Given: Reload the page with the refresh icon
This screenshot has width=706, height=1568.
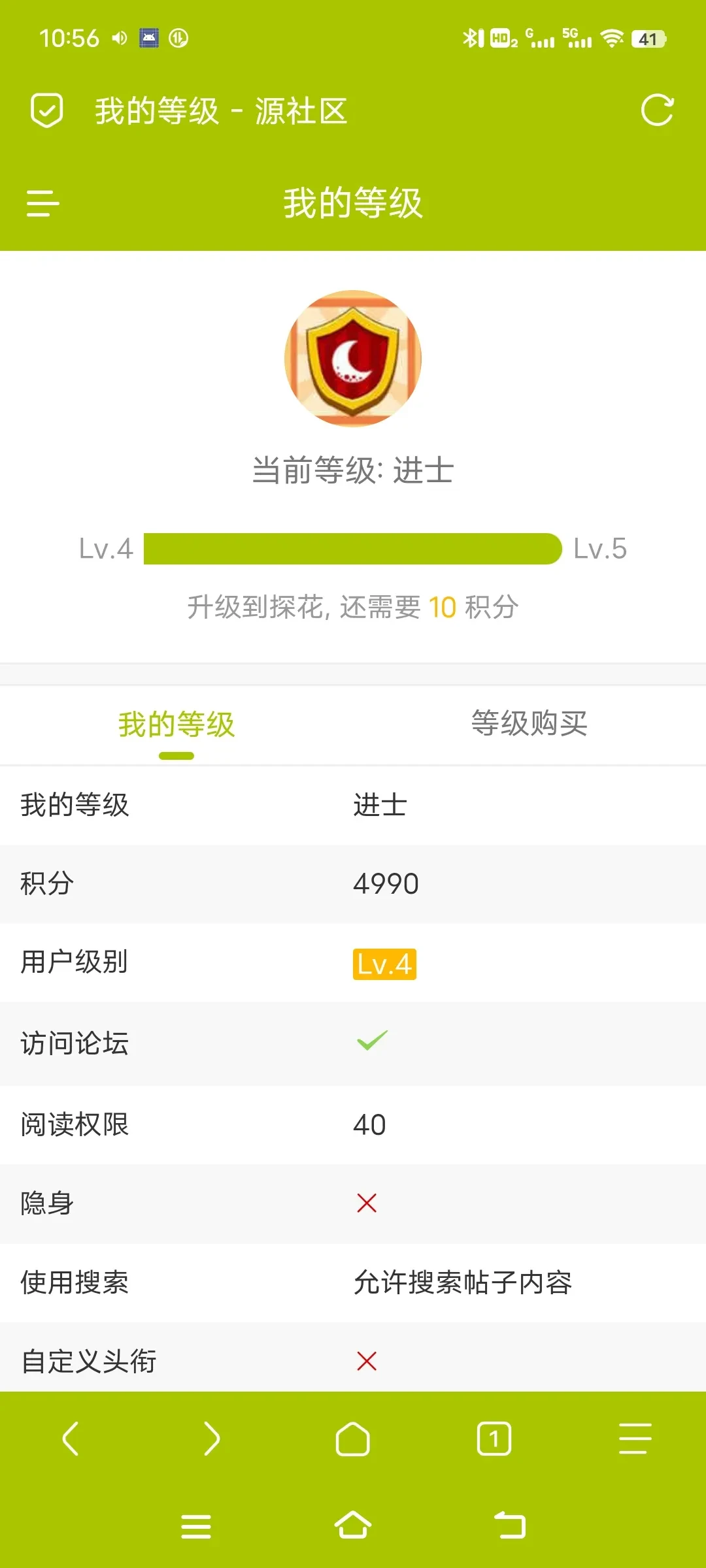Looking at the screenshot, I should pos(657,110).
